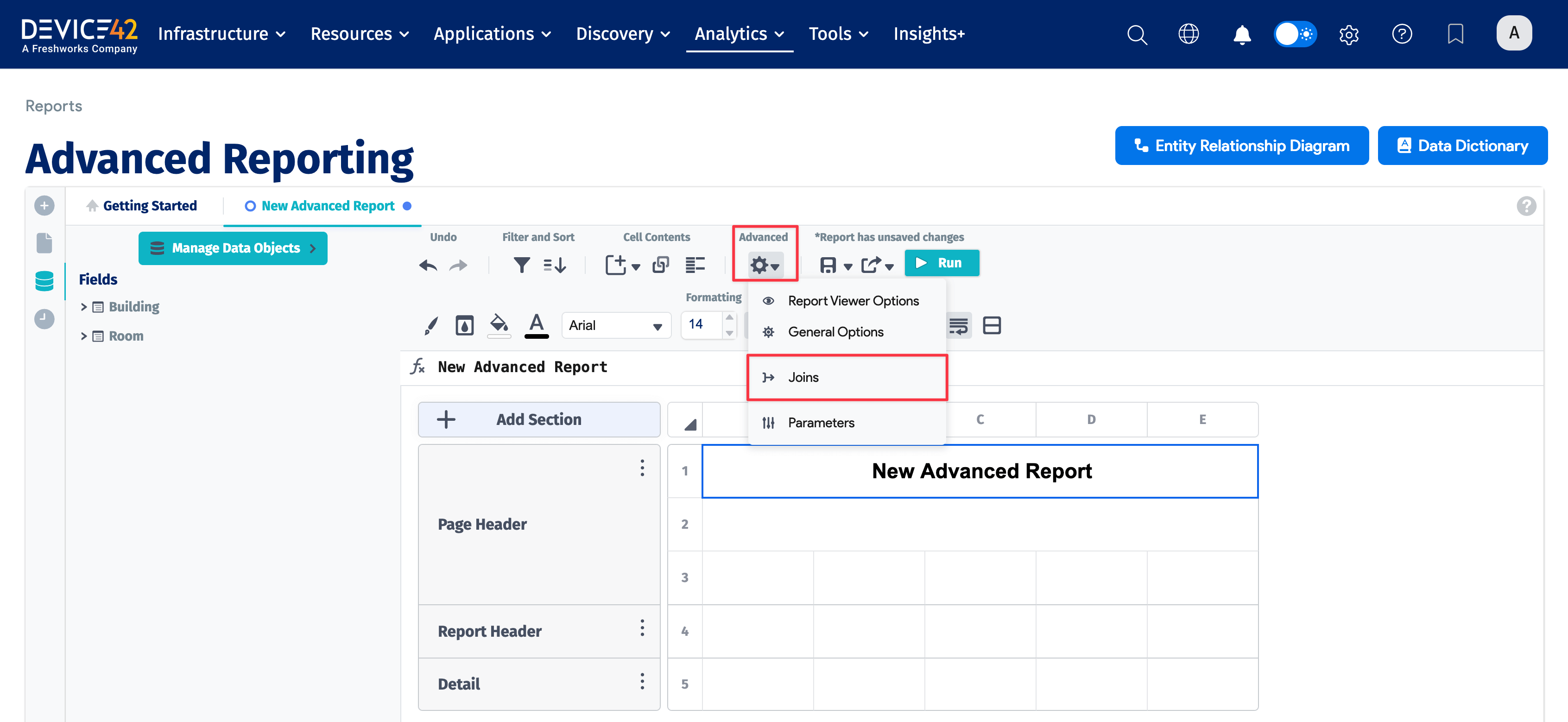Go to Insights+
1568x722 pixels.
pos(929,34)
